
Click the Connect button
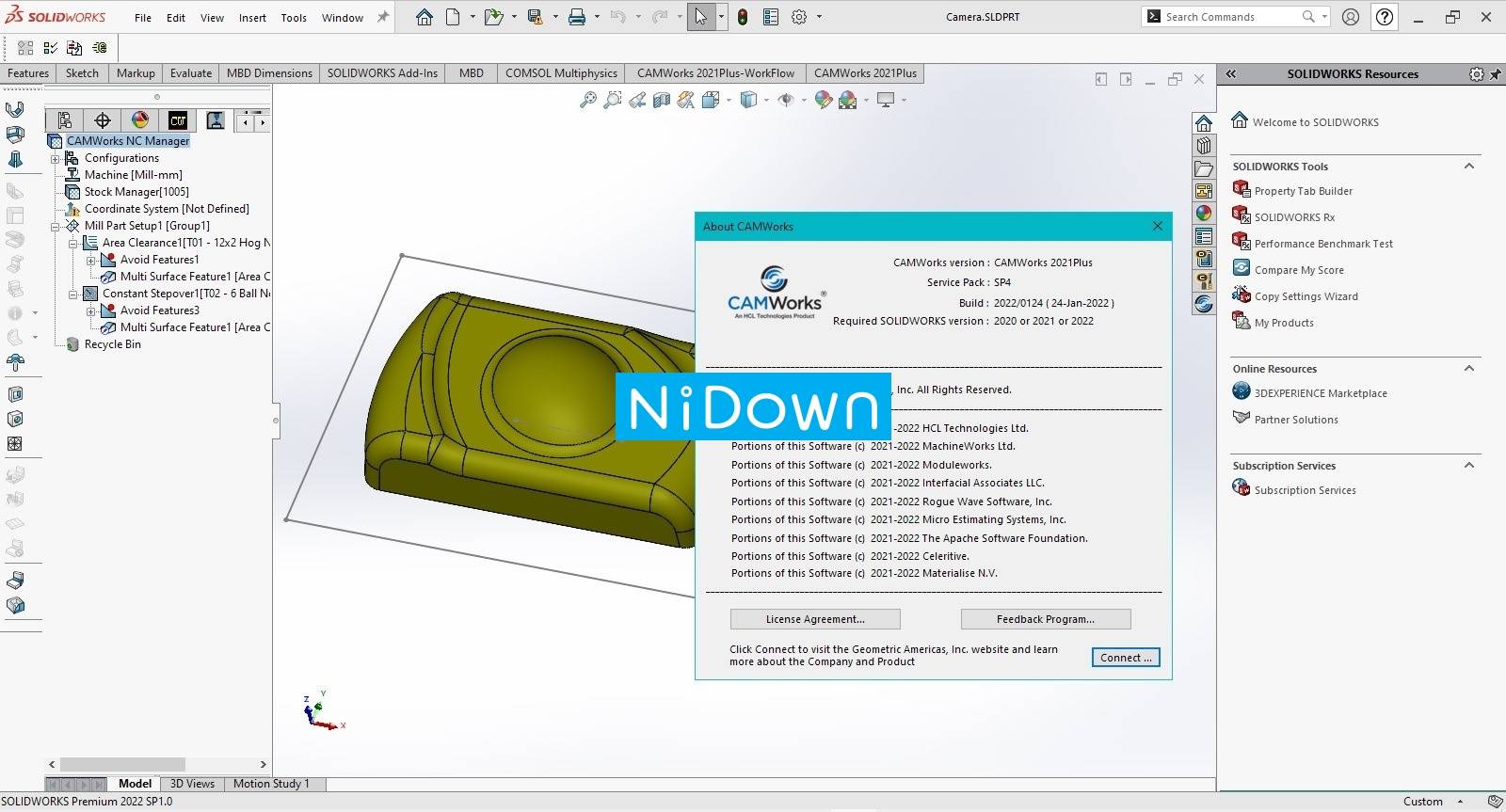click(1126, 658)
